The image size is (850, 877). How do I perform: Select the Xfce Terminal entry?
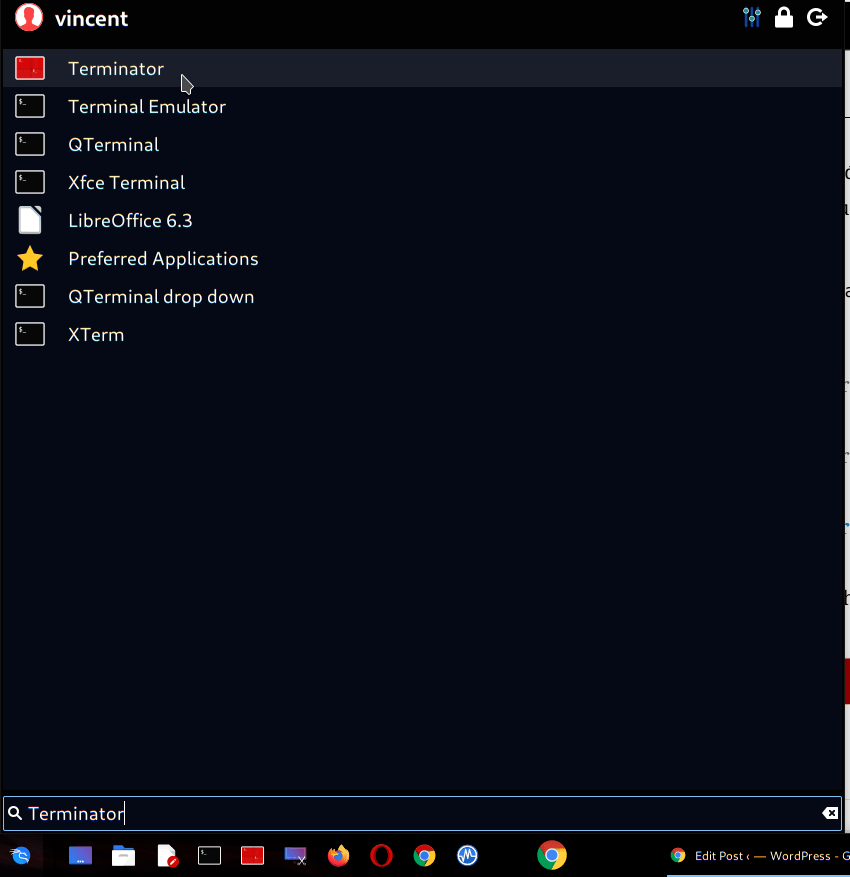(x=126, y=183)
